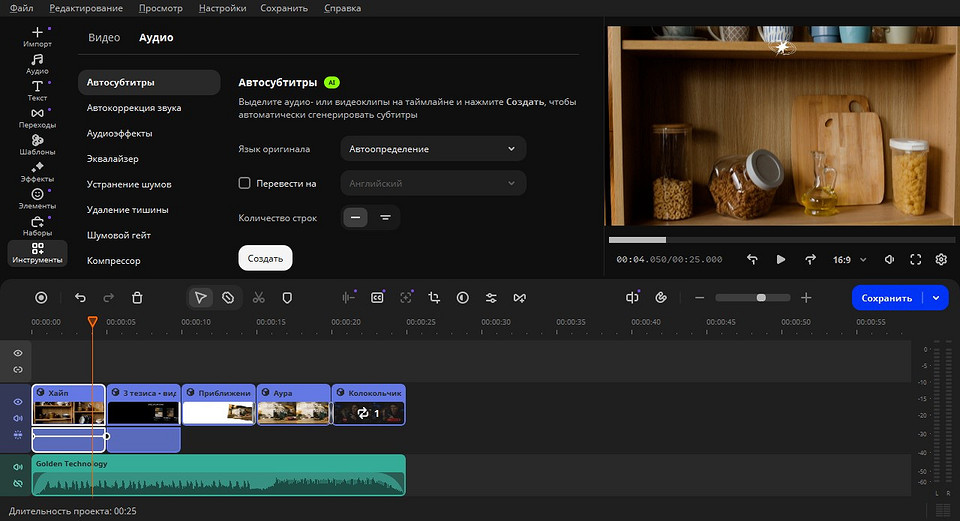Open the Язык оригинала Автоопределение dropdown
Screen dimensions: 960x521
[x=433, y=149]
